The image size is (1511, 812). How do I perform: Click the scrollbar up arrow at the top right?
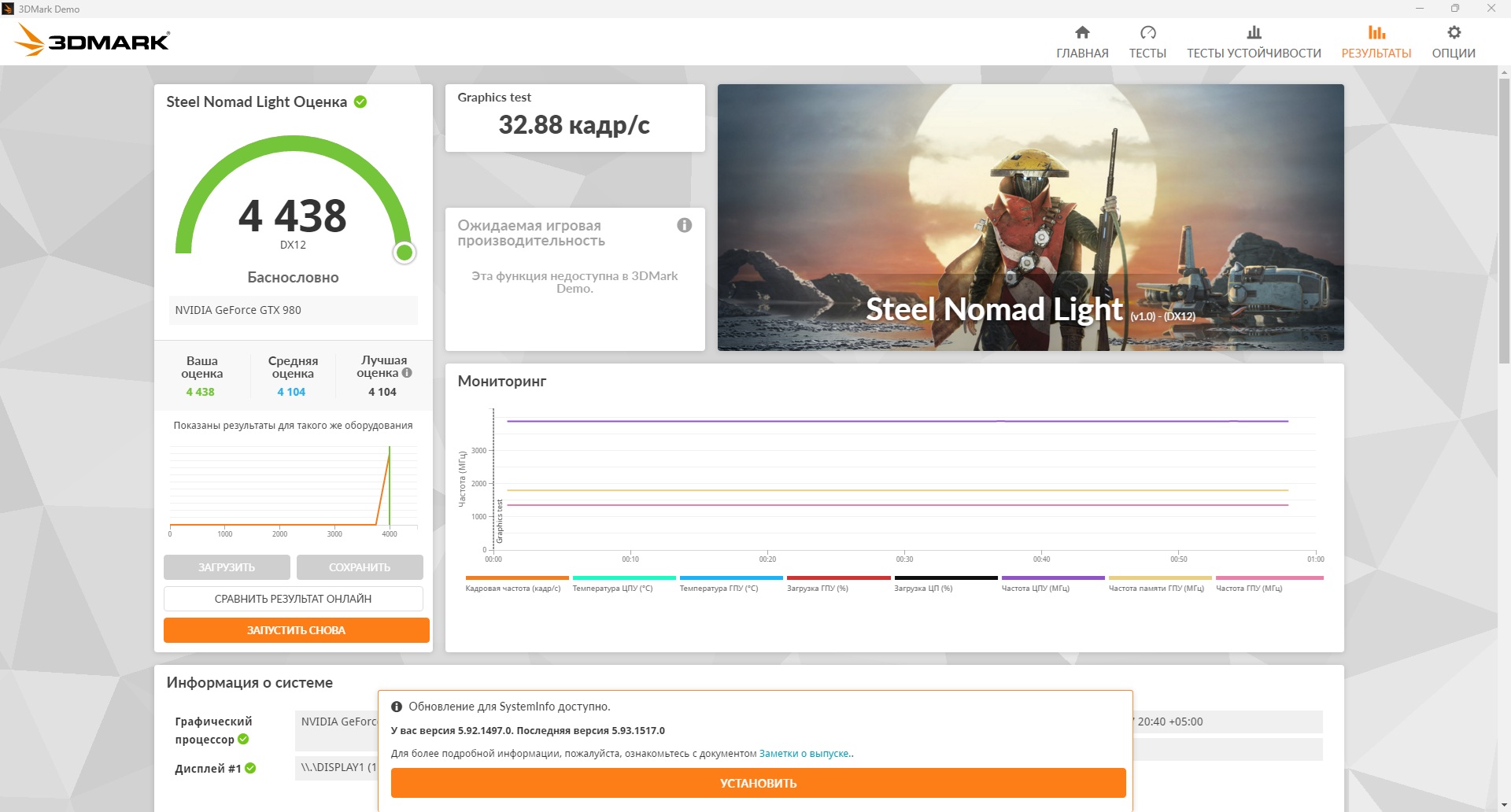click(x=1504, y=72)
